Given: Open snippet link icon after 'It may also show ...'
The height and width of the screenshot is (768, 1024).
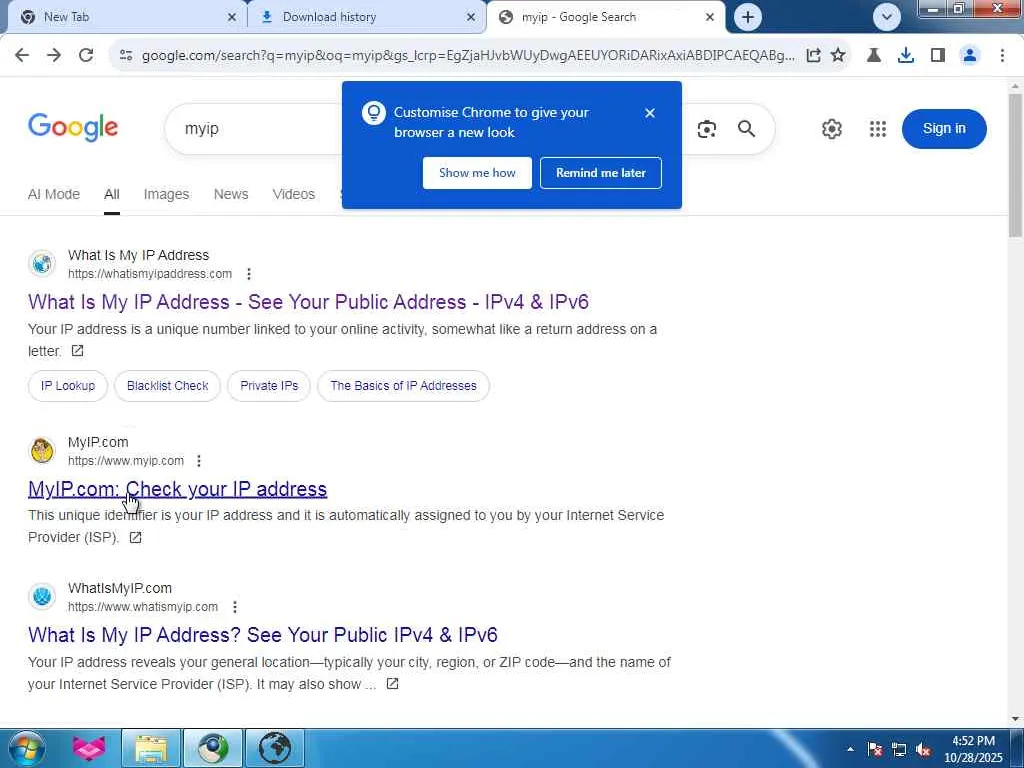Looking at the screenshot, I should [x=392, y=684].
